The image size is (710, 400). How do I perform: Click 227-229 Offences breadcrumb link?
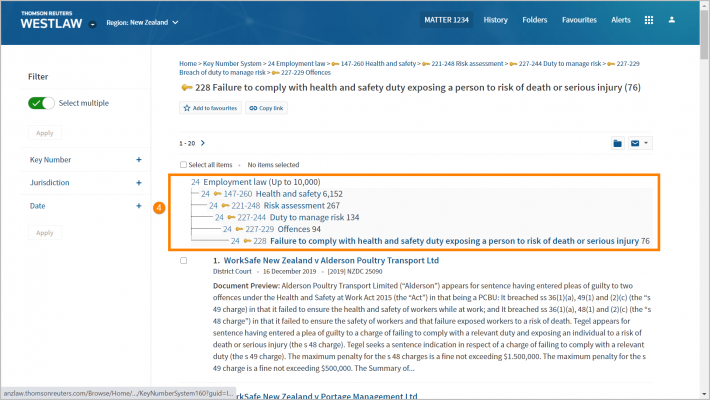(x=306, y=72)
